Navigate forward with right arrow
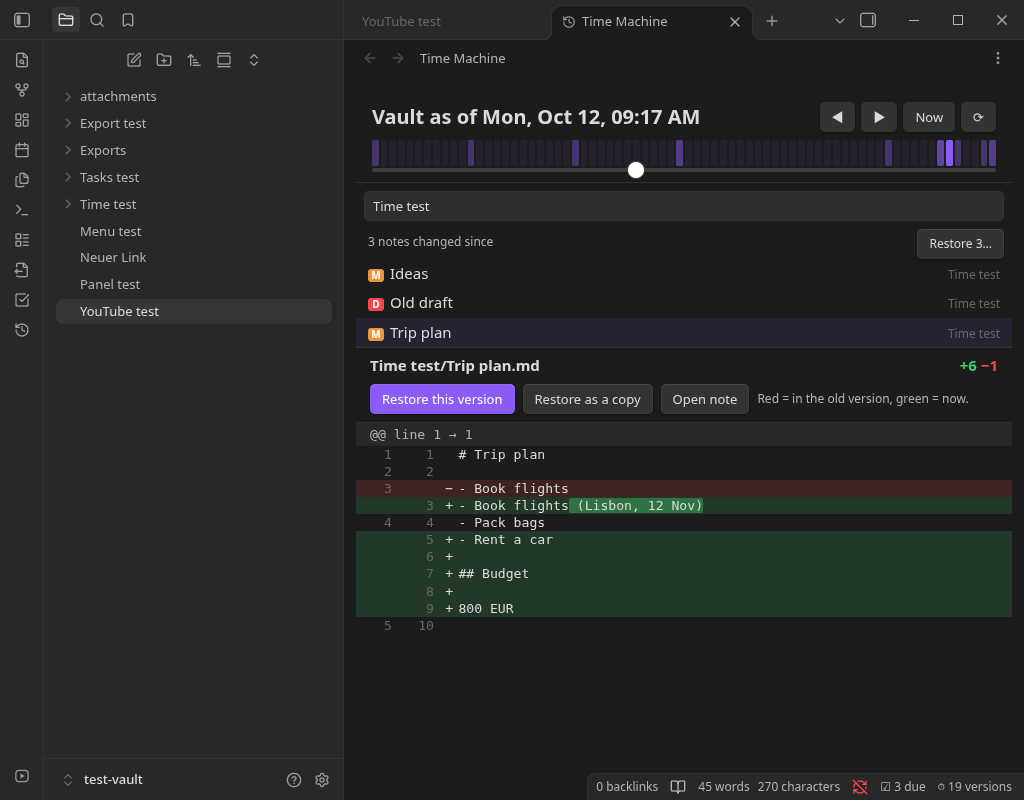The height and width of the screenshot is (800, 1024). tap(398, 58)
